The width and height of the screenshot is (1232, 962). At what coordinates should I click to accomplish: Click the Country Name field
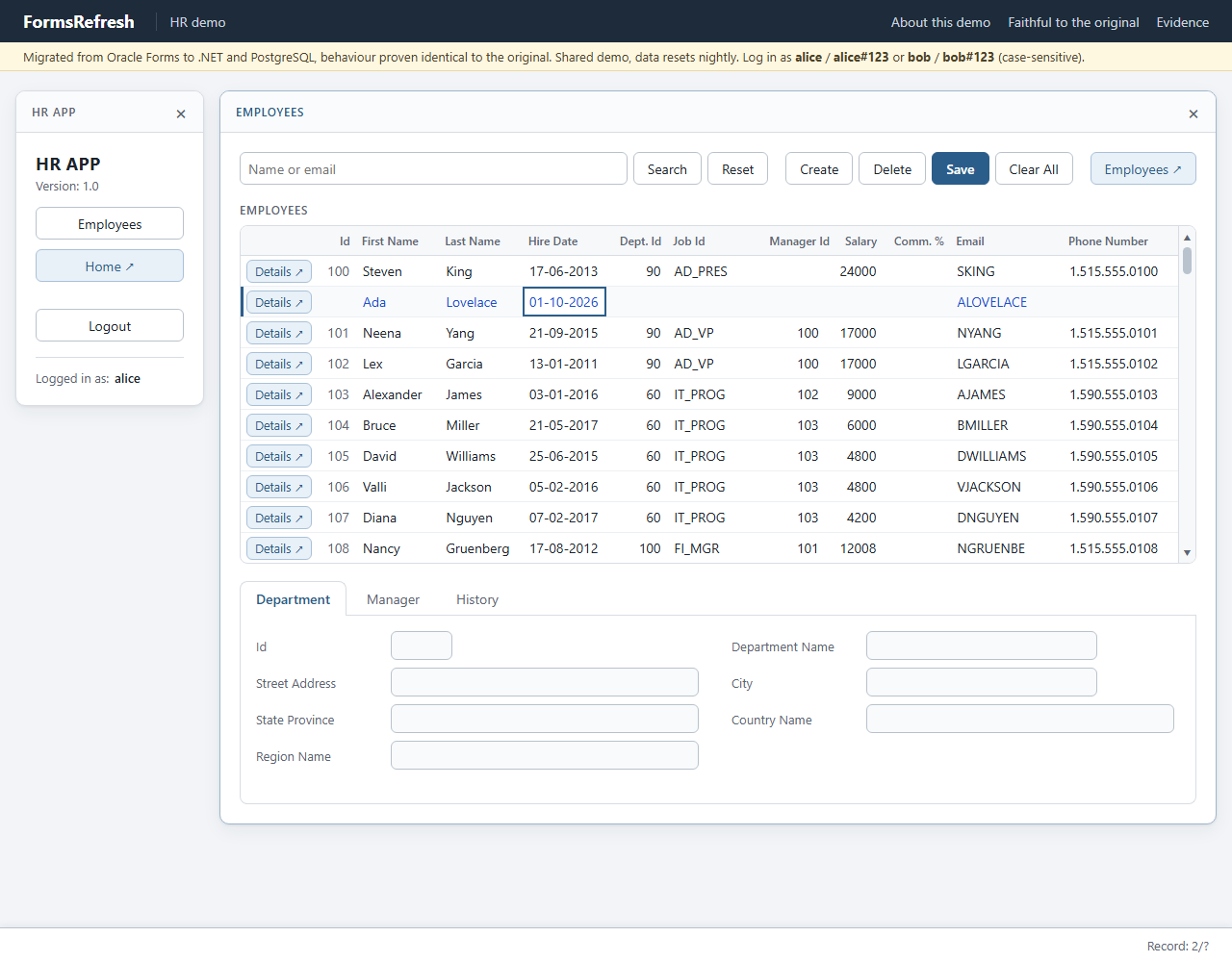[x=1020, y=720]
